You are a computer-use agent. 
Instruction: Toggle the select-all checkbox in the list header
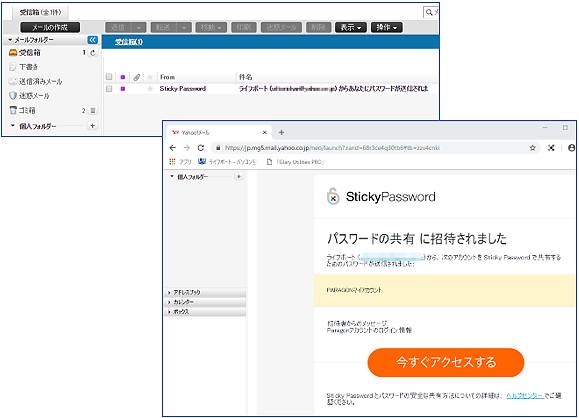tap(109, 77)
